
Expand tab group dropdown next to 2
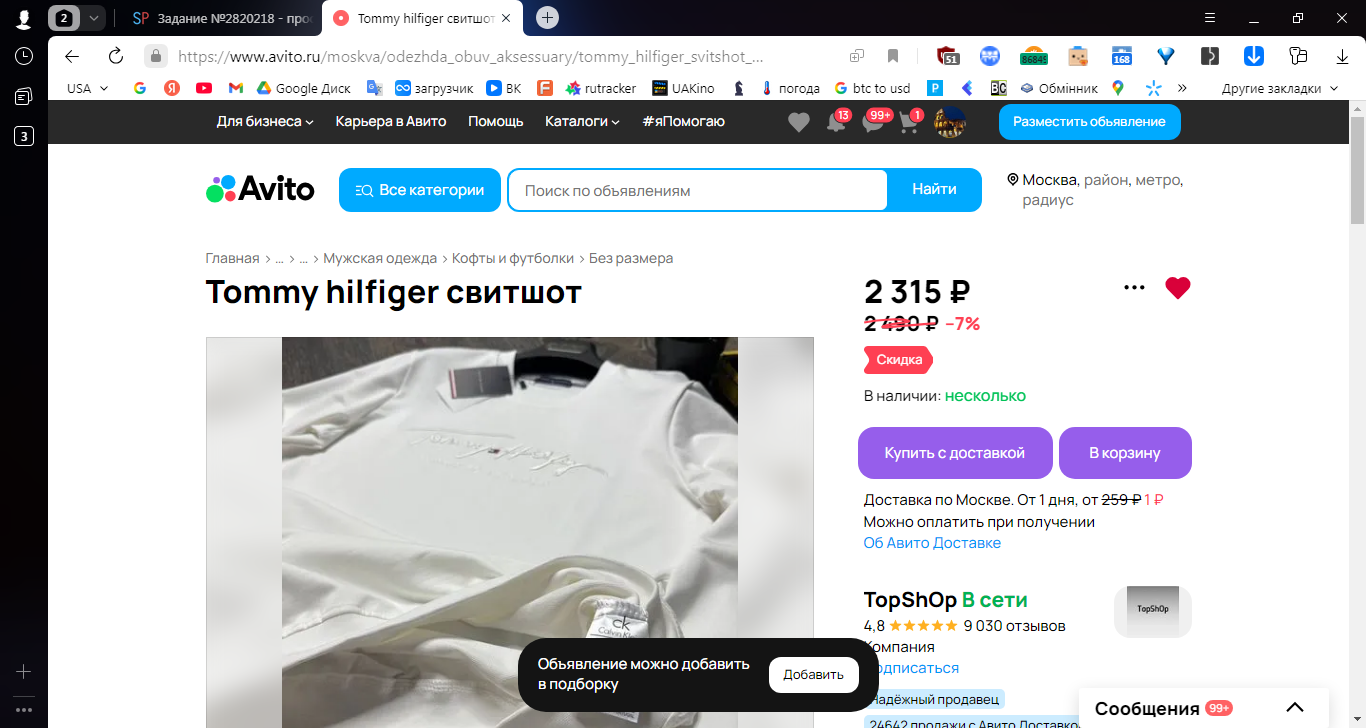(93, 18)
